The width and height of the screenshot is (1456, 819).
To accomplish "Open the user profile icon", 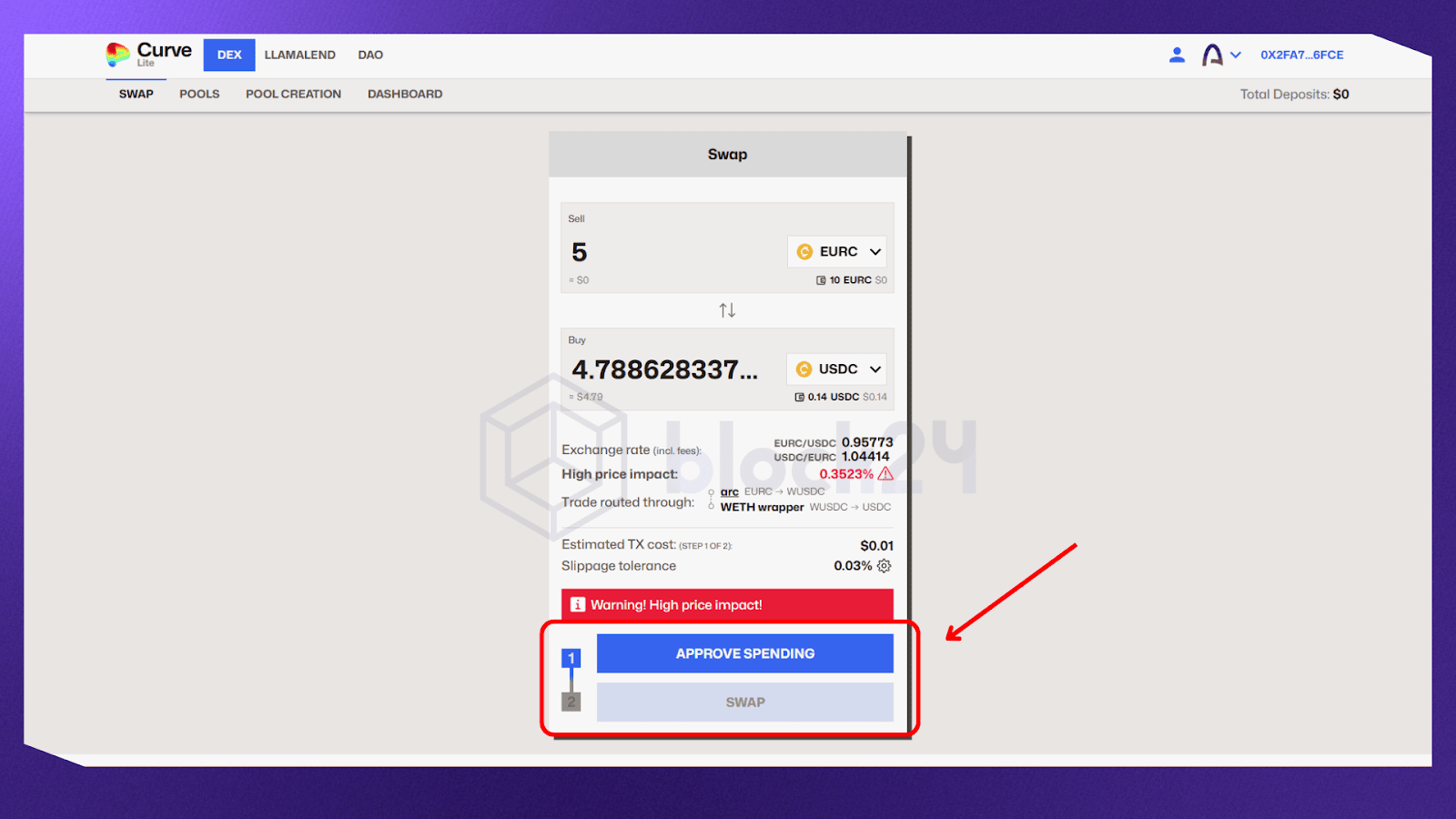I will [x=1177, y=55].
